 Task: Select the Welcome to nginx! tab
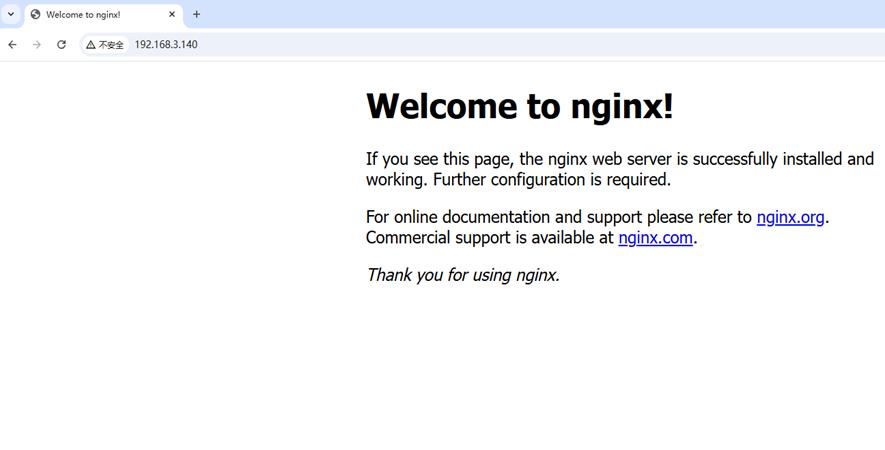104,15
